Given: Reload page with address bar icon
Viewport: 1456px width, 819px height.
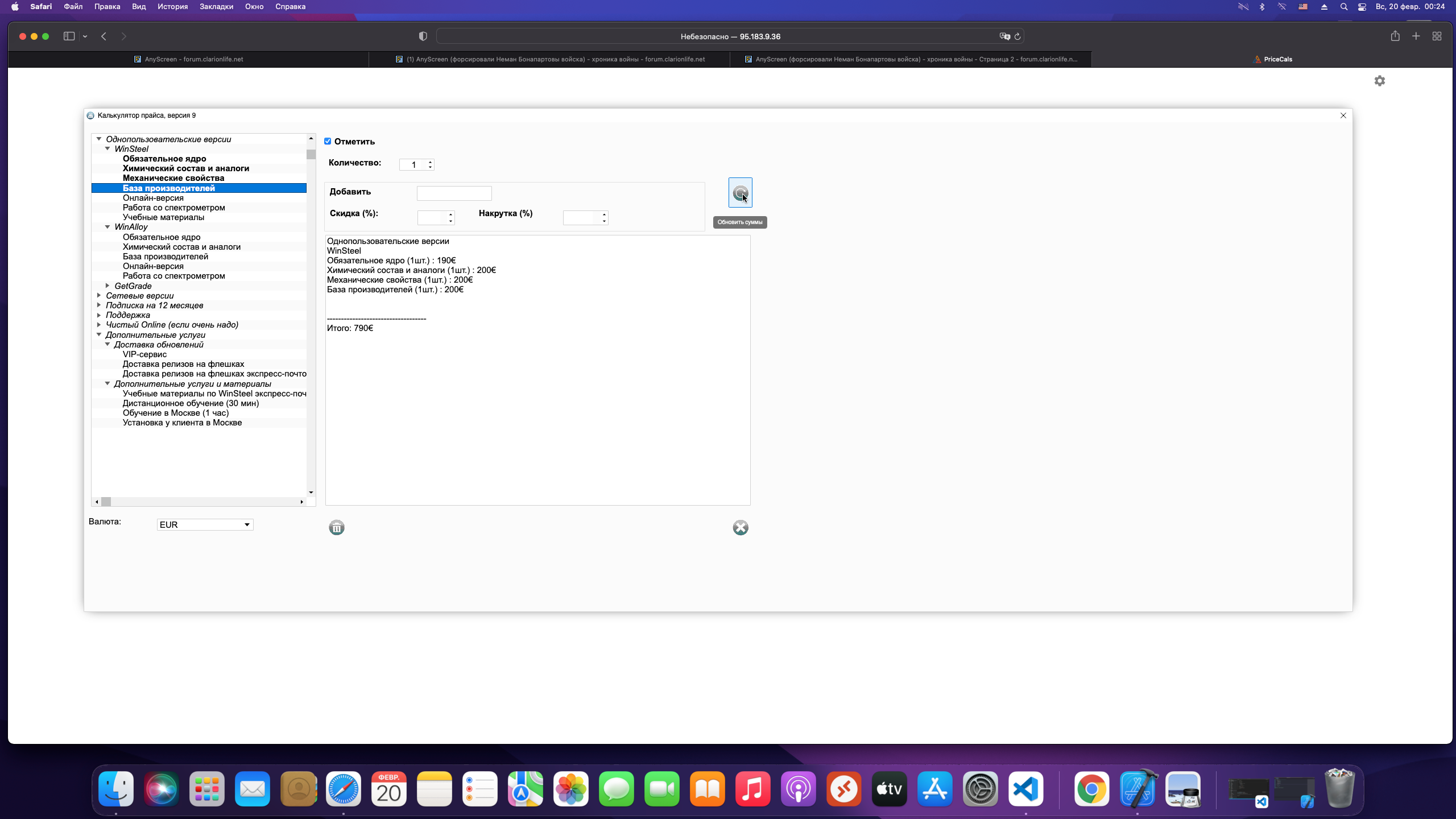Looking at the screenshot, I should point(1017,36).
